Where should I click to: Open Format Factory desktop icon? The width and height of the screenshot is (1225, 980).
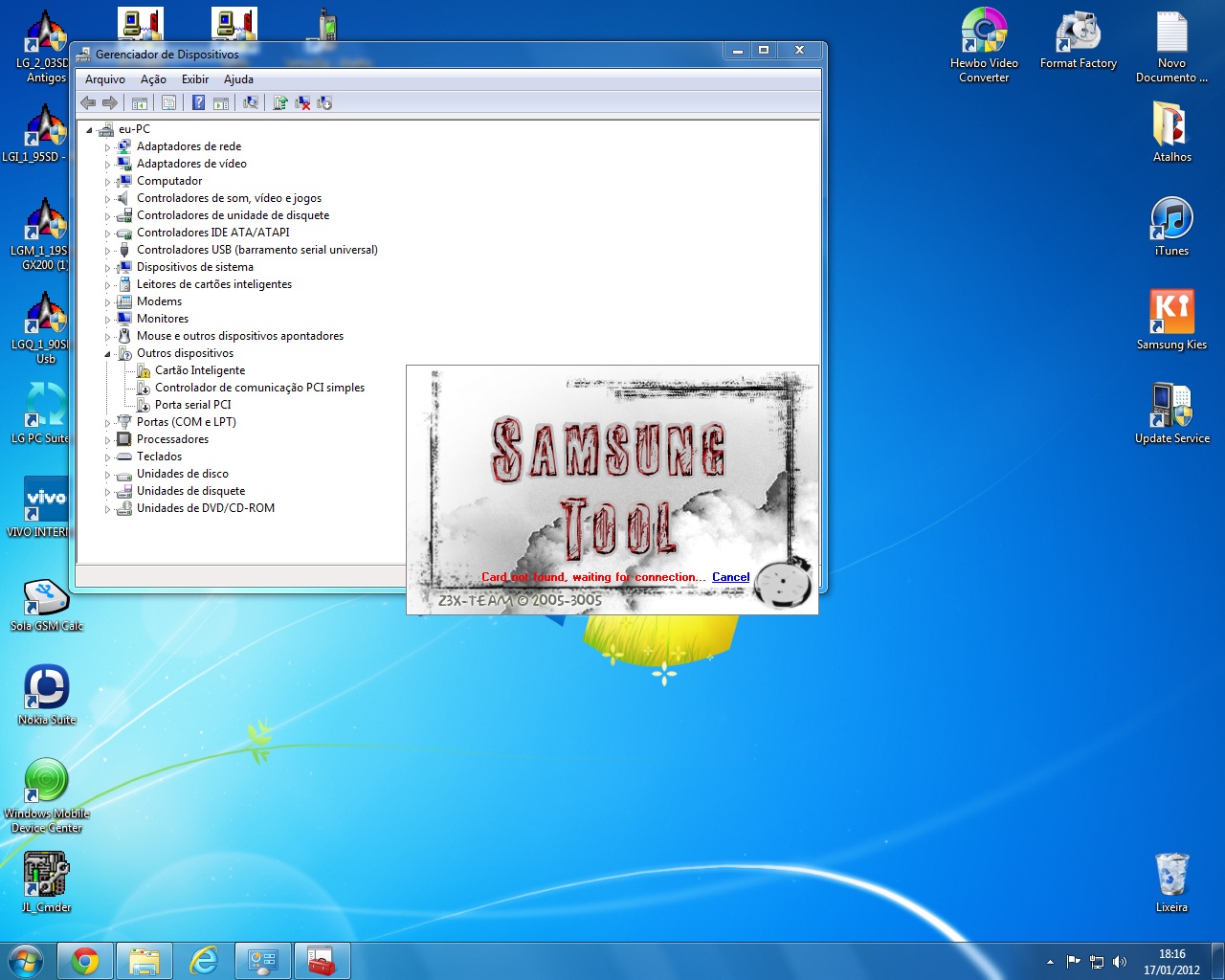pos(1079,38)
